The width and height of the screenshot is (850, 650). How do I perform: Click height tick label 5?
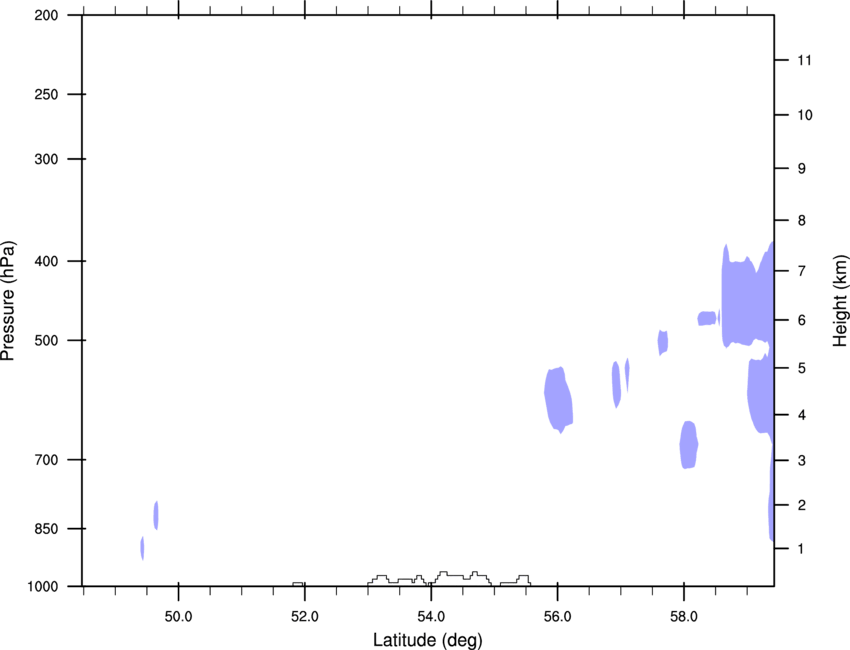pyautogui.click(x=802, y=368)
